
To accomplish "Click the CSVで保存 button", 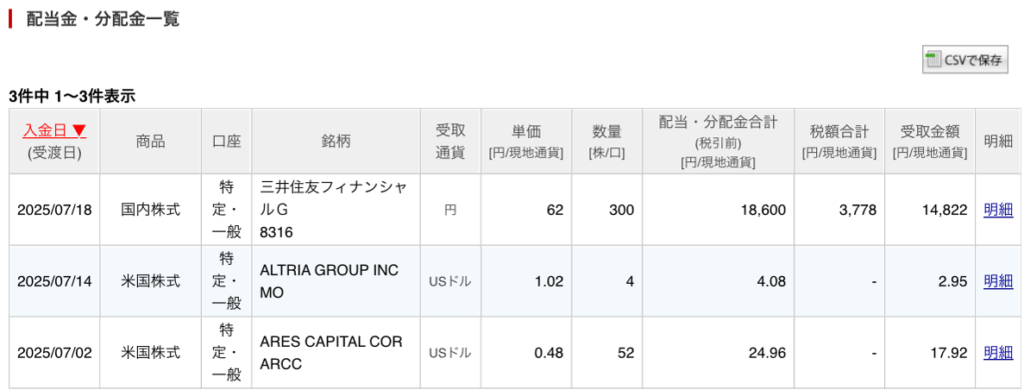I will coord(965,60).
